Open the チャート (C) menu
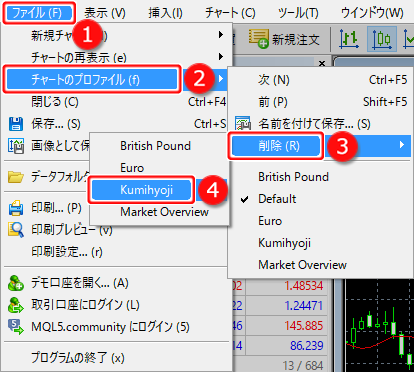This screenshot has height=372, width=414. coord(230,13)
